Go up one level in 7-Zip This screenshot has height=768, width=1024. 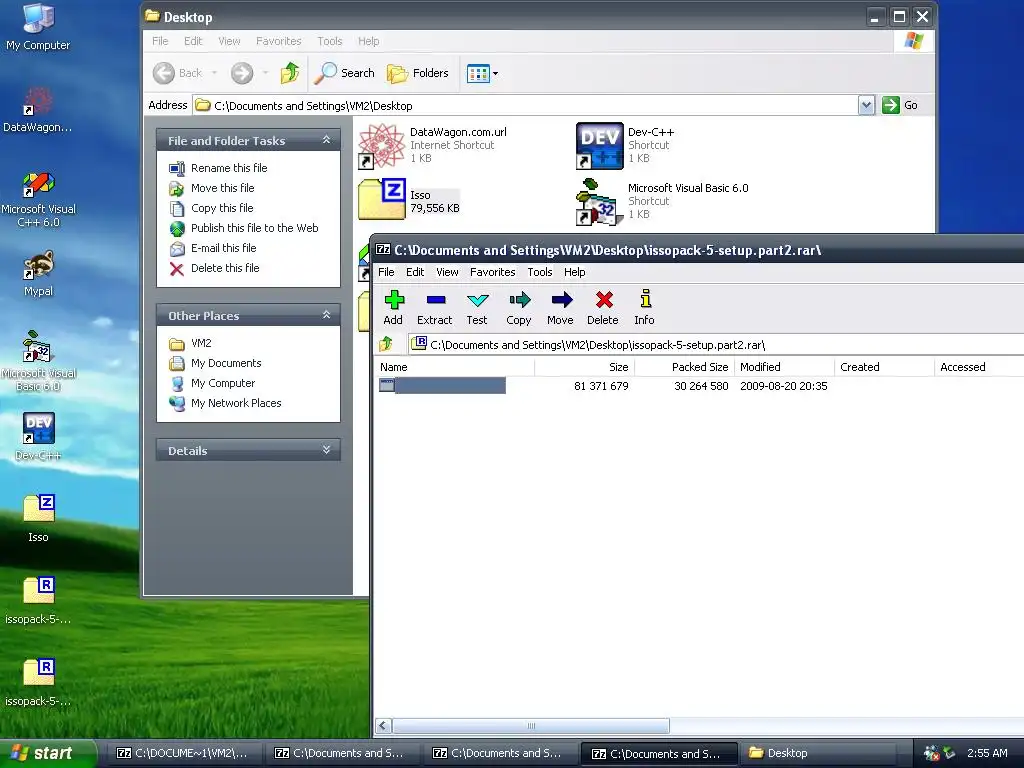386,344
